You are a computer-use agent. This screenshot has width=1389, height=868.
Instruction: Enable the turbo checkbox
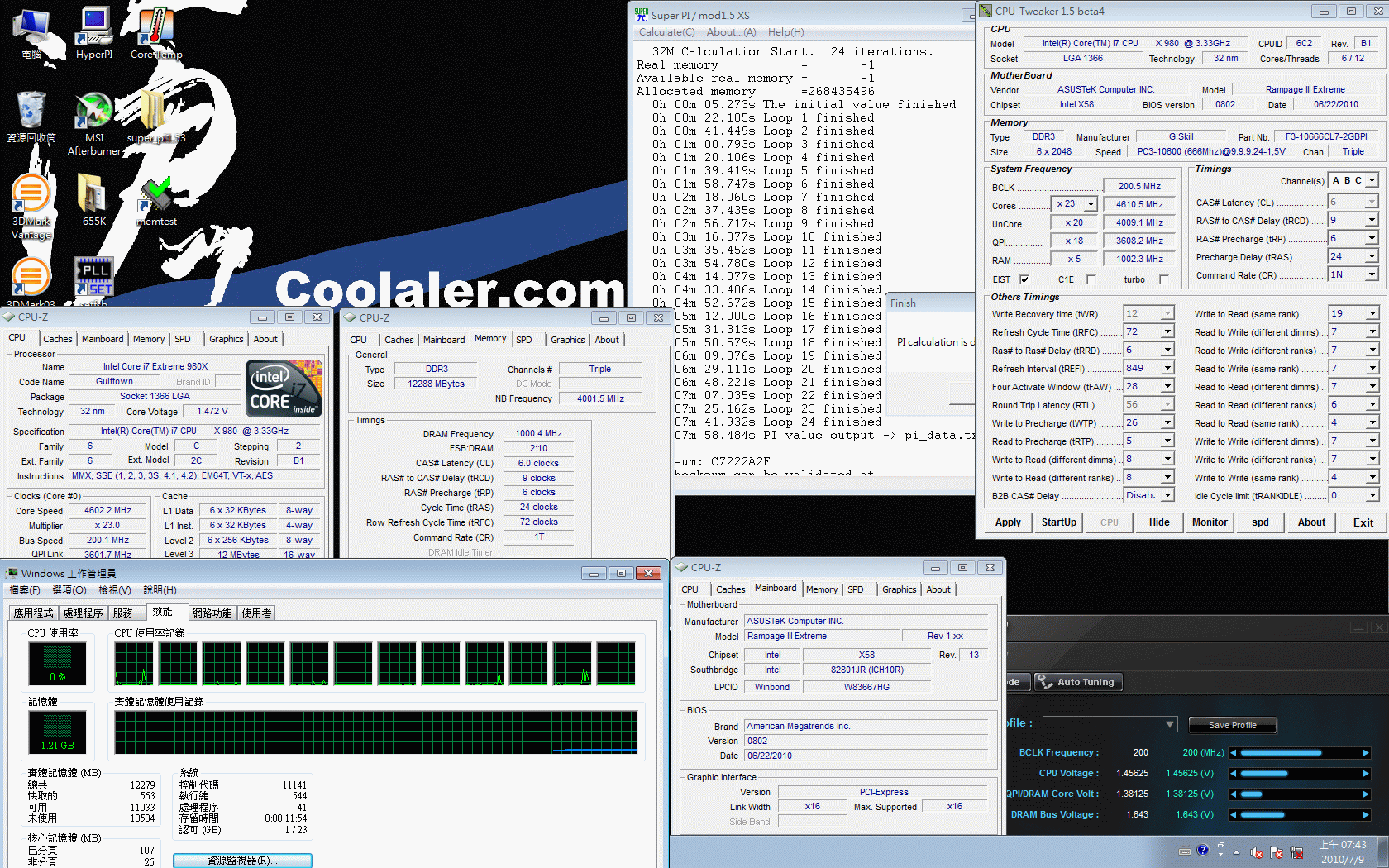[x=1164, y=279]
